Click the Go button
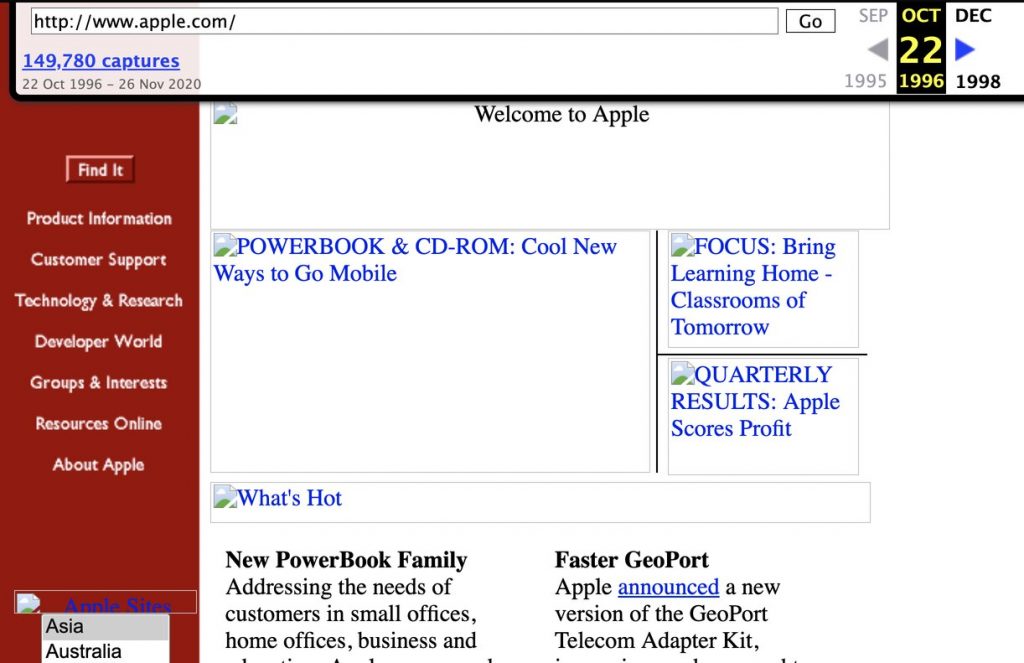Image resolution: width=1024 pixels, height=663 pixels. pos(810,21)
